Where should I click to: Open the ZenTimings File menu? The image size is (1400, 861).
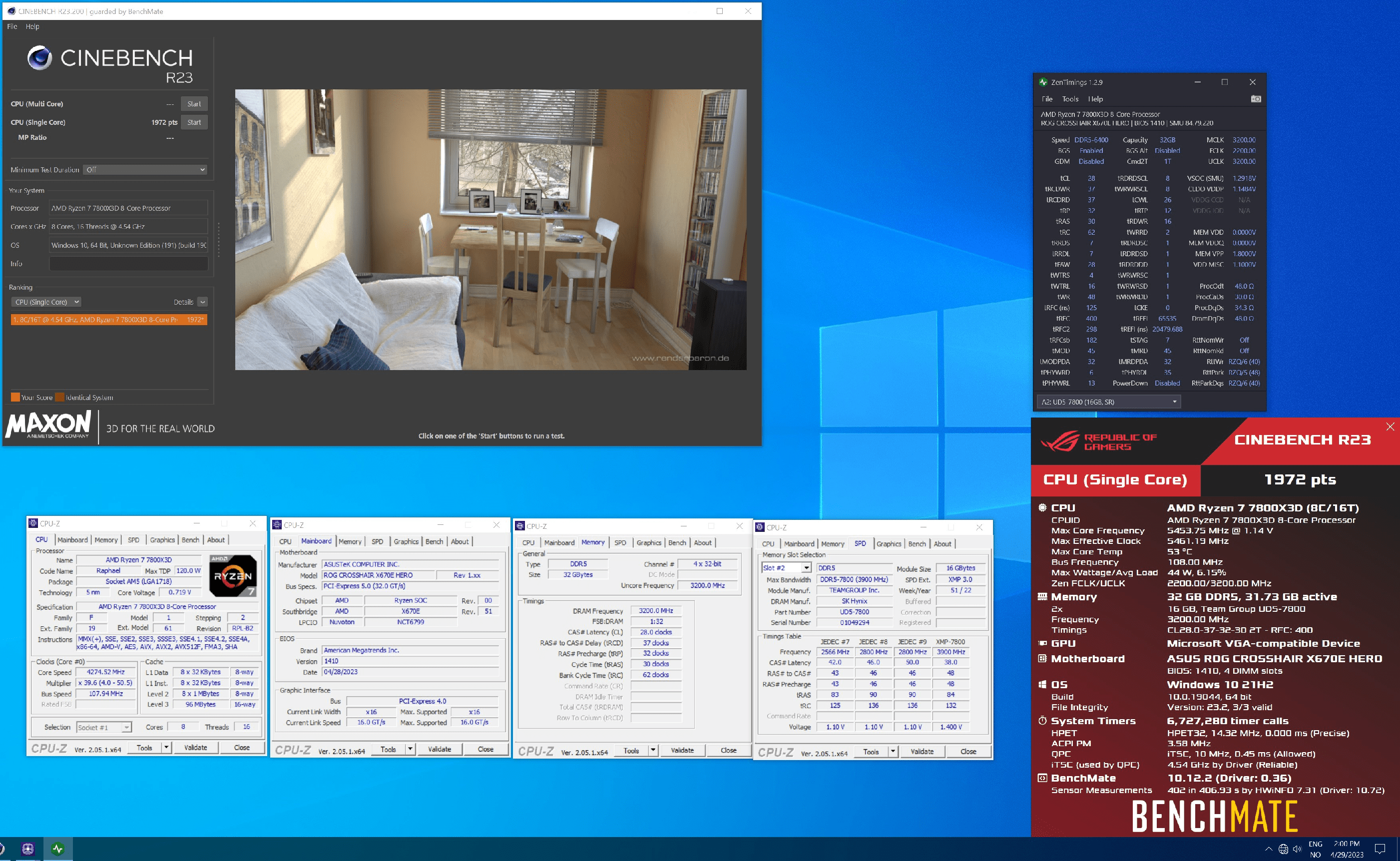pyautogui.click(x=1047, y=99)
